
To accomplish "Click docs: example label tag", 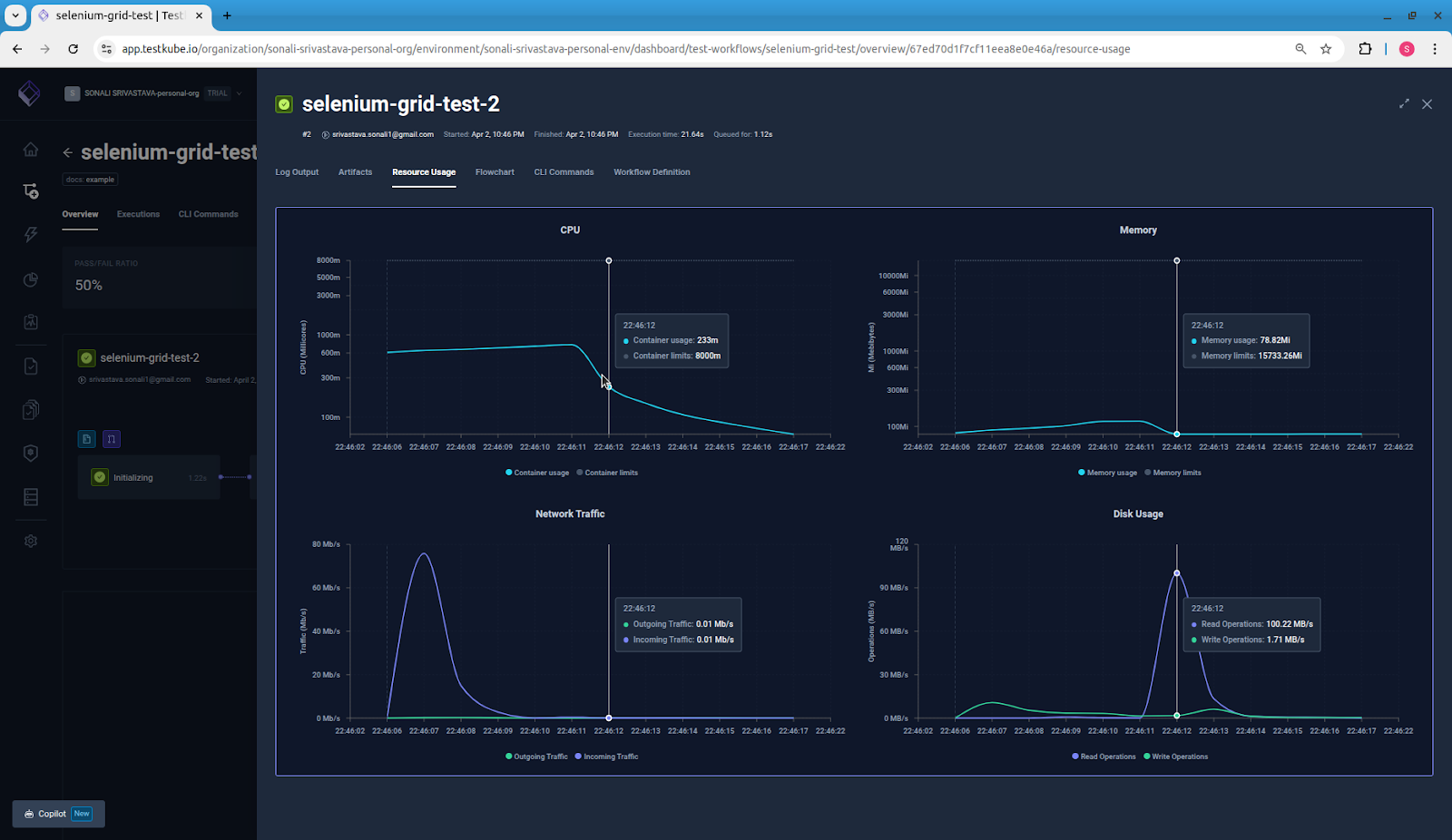I will pos(90,180).
